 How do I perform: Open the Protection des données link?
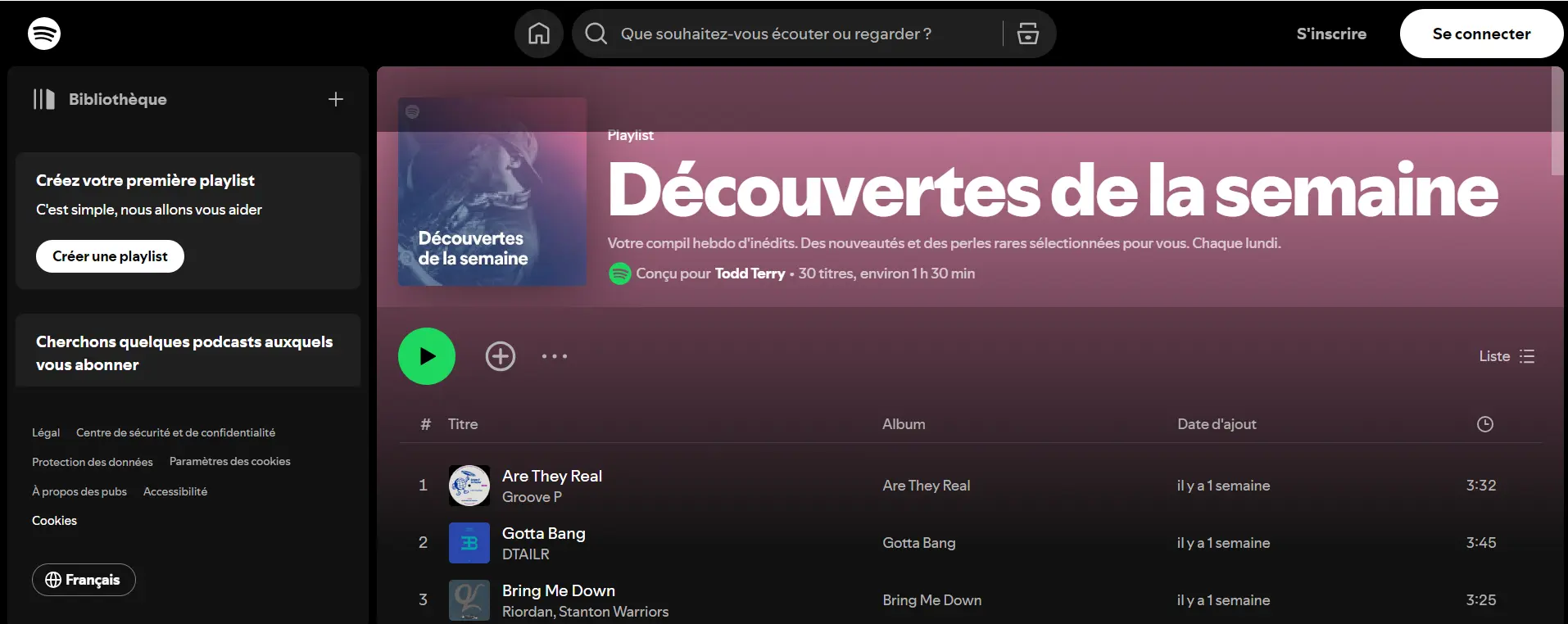[93, 462]
